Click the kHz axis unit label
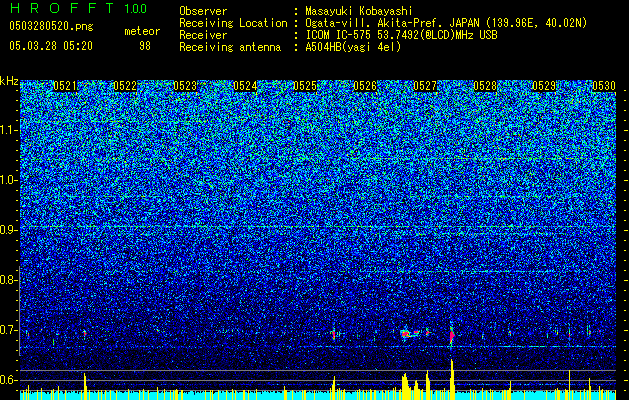 pos(9,81)
